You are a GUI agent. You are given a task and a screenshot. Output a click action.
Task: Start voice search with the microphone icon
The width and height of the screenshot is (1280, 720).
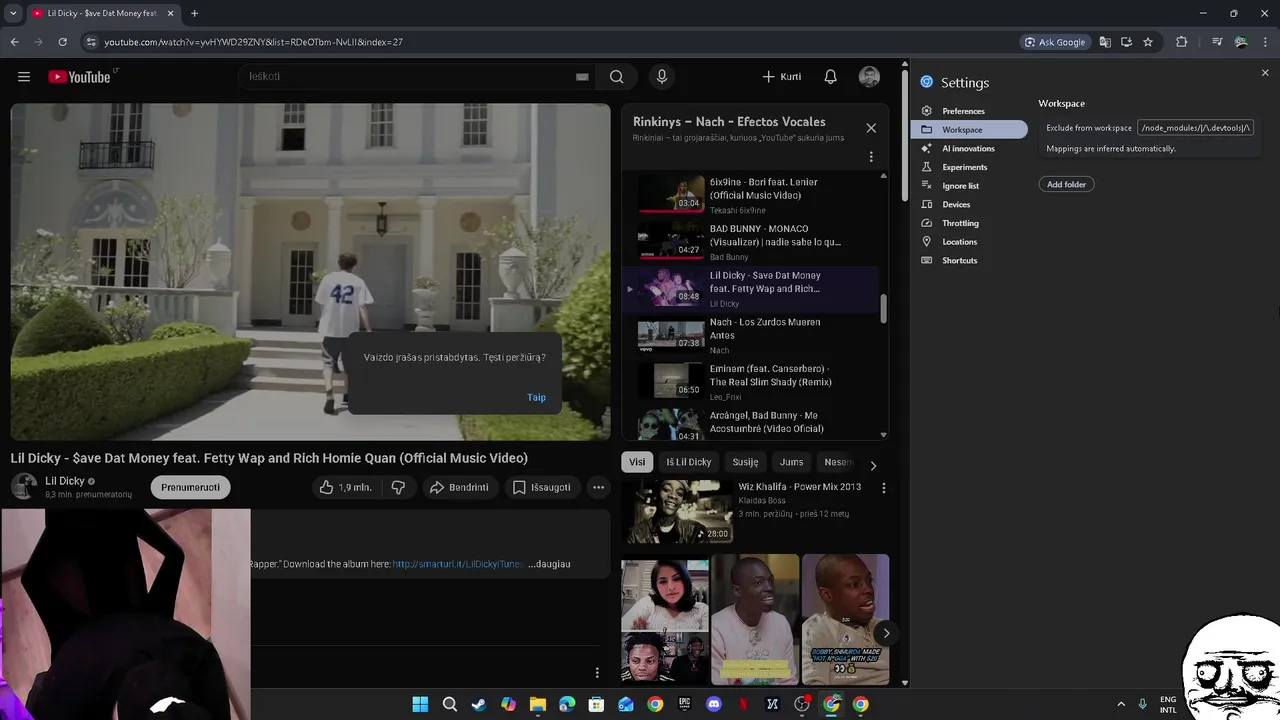point(661,77)
